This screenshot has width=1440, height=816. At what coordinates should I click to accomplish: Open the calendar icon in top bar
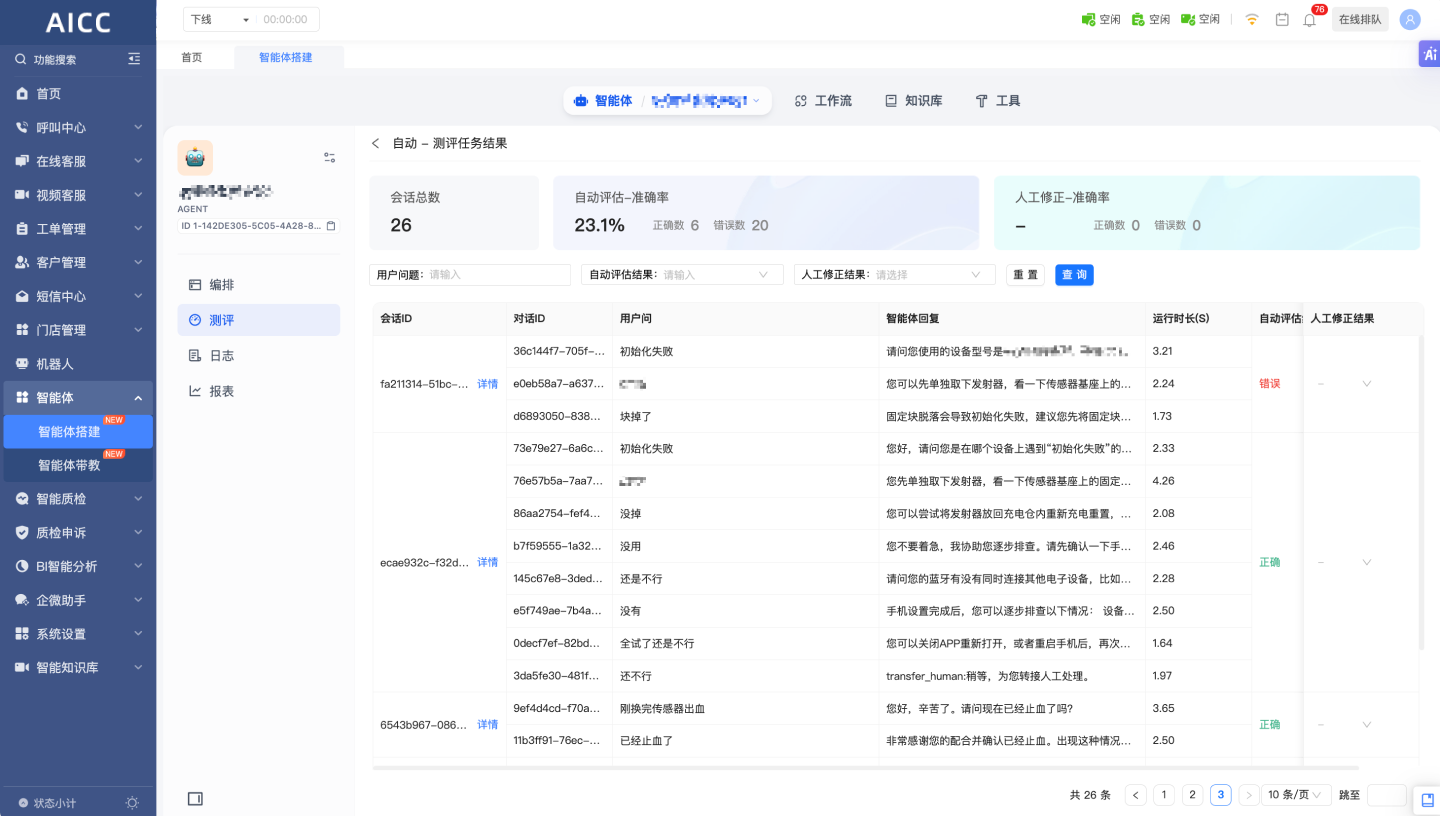coord(1282,20)
